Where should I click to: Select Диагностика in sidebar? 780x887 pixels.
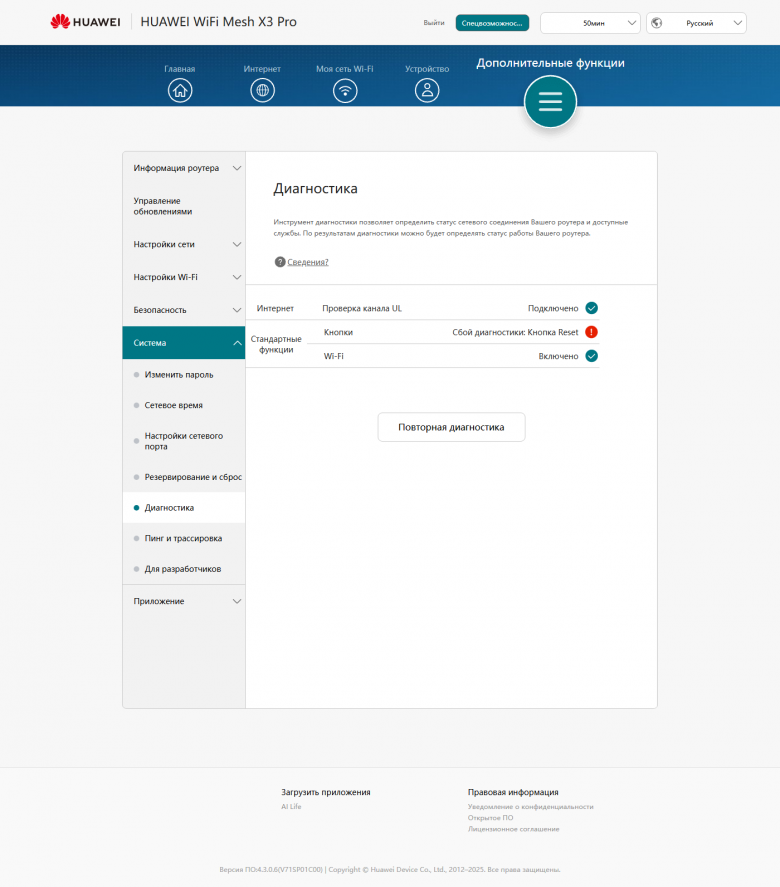(184, 507)
